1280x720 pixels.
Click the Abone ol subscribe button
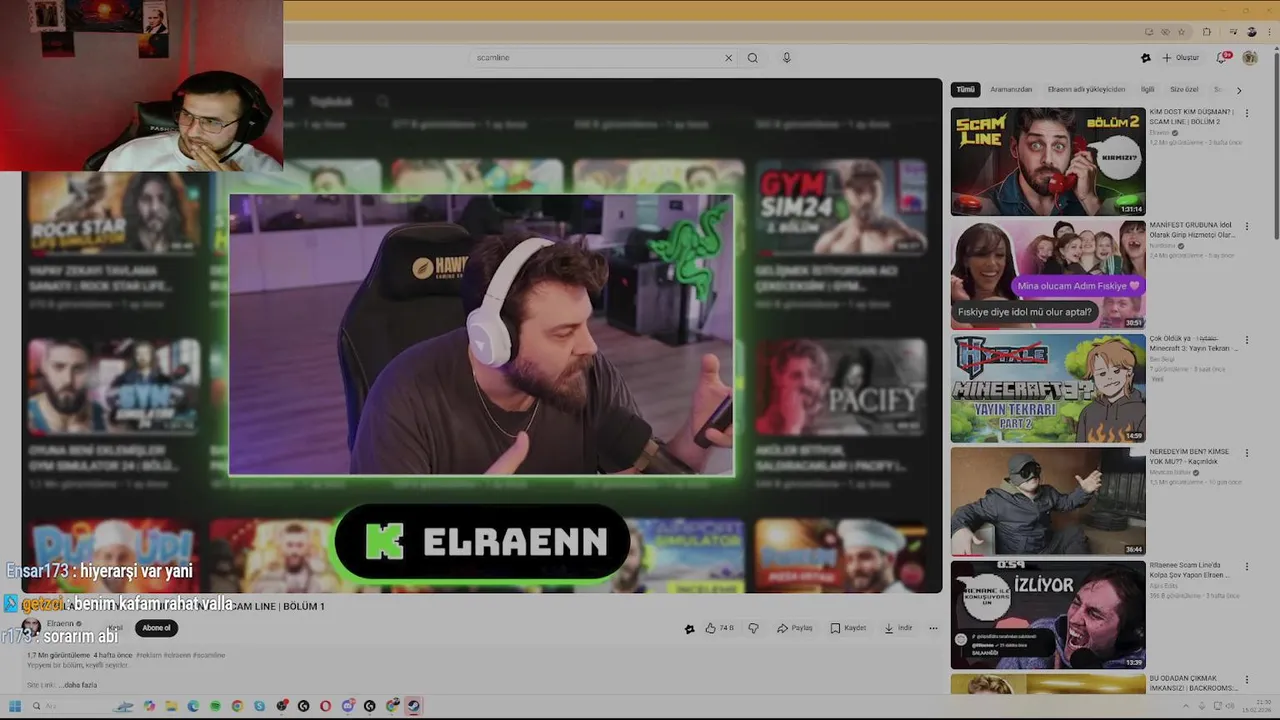click(156, 628)
